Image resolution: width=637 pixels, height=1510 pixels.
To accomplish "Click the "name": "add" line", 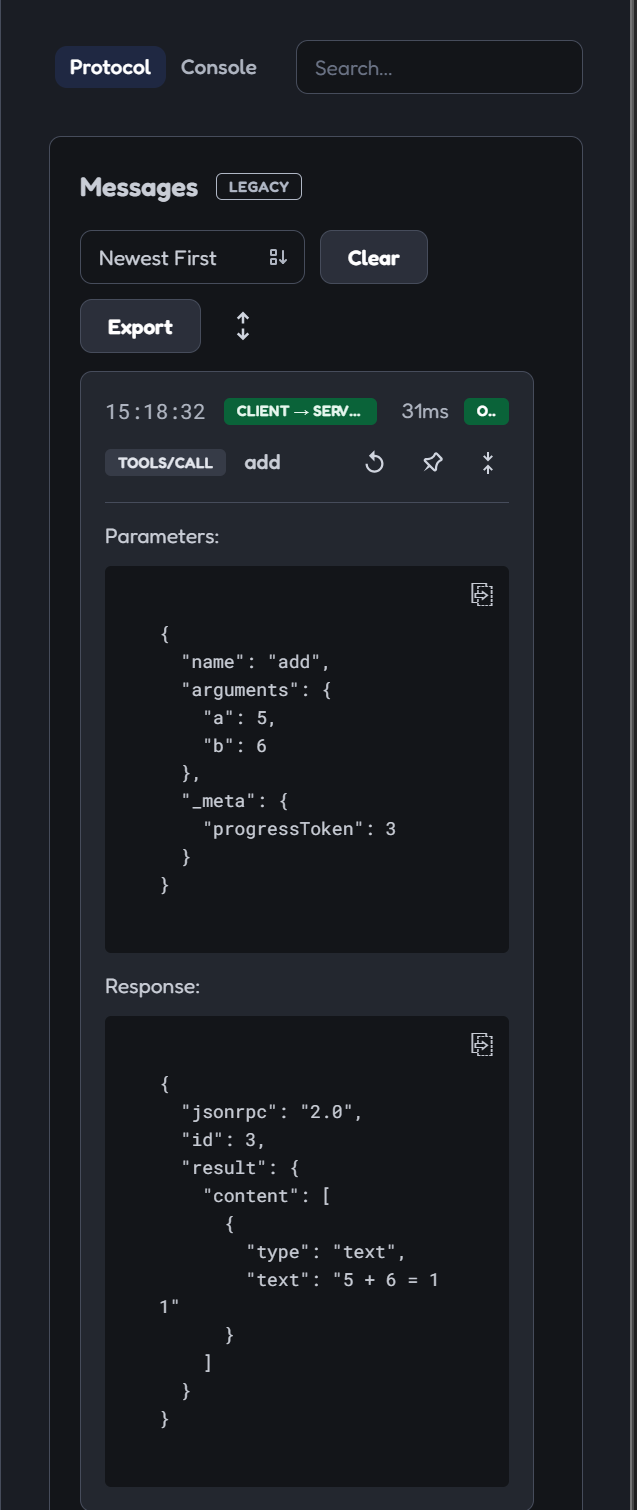I will [255, 662].
